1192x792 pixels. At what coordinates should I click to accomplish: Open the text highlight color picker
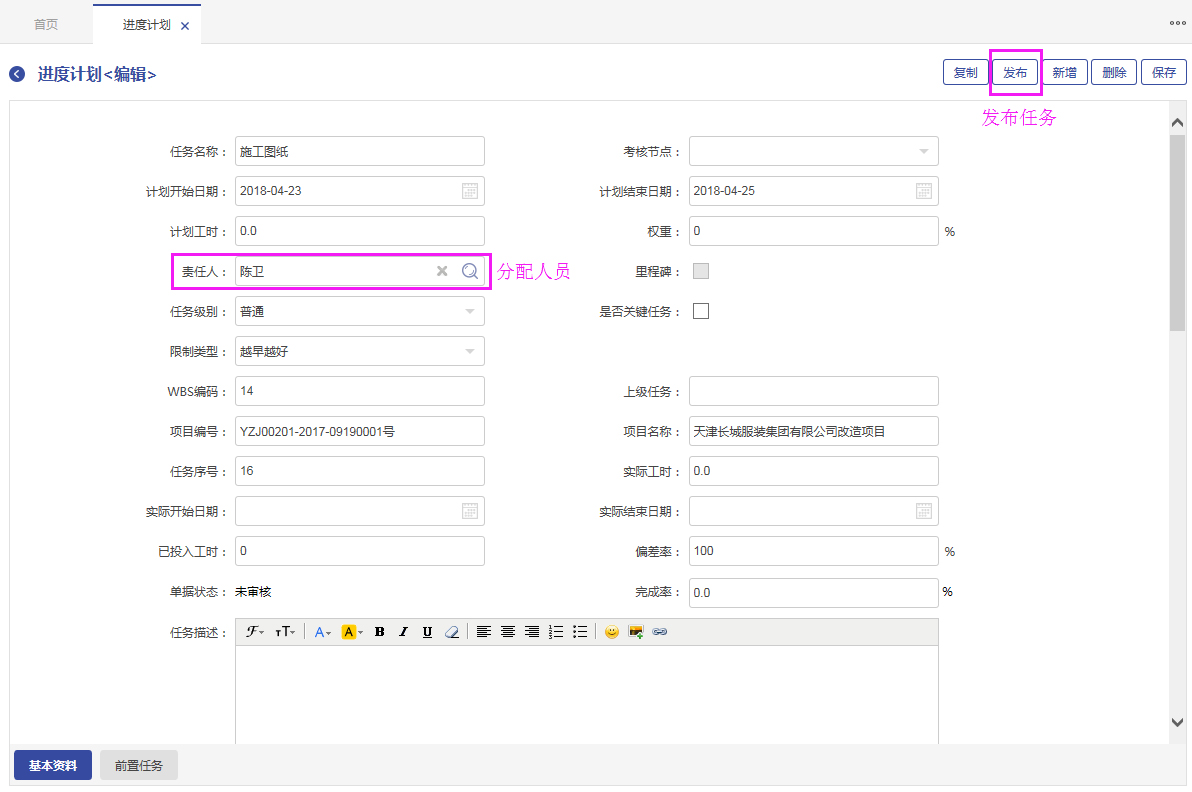[x=352, y=632]
